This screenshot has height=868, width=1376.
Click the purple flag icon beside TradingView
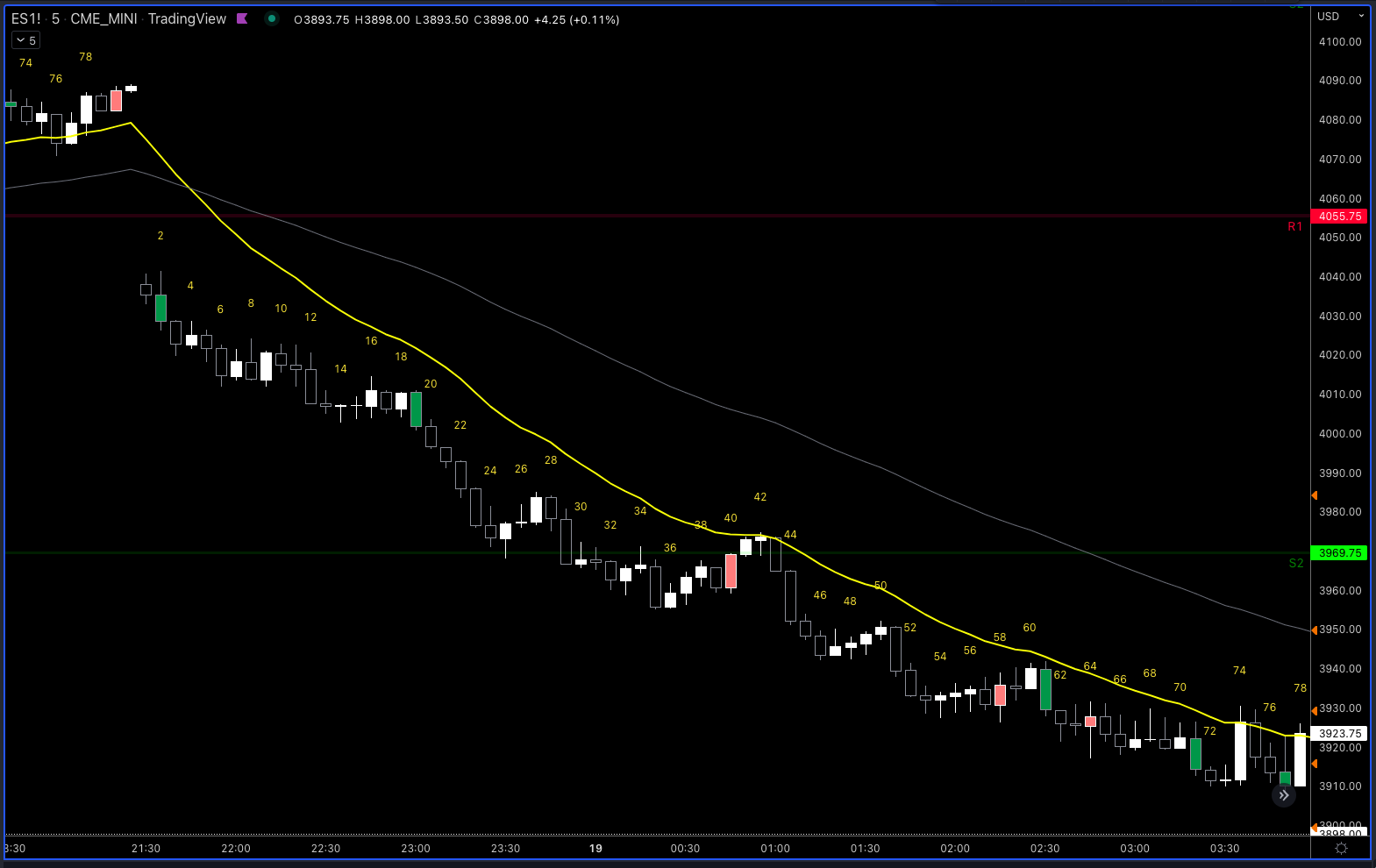point(242,18)
